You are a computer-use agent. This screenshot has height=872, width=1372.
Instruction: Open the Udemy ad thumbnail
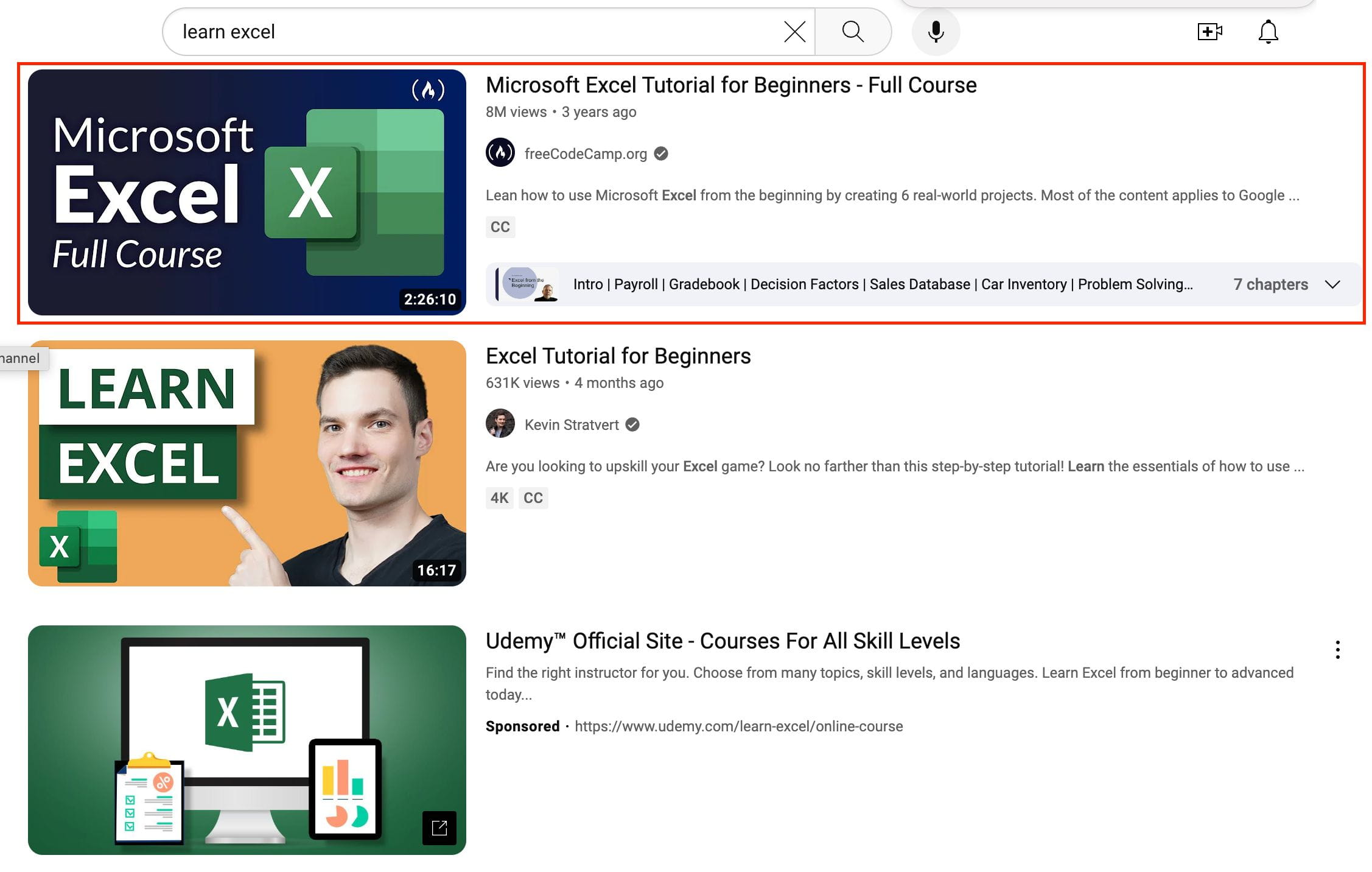pyautogui.click(x=247, y=740)
